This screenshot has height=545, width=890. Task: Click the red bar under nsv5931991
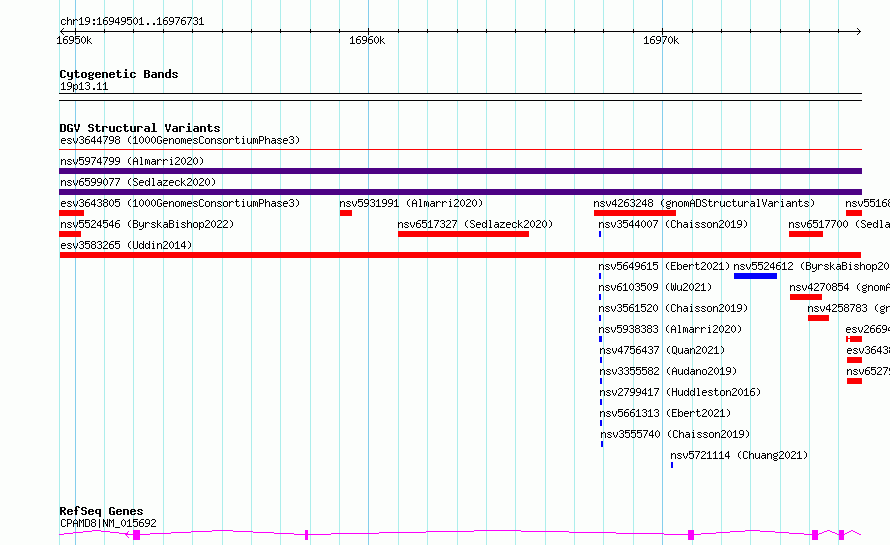[x=346, y=213]
